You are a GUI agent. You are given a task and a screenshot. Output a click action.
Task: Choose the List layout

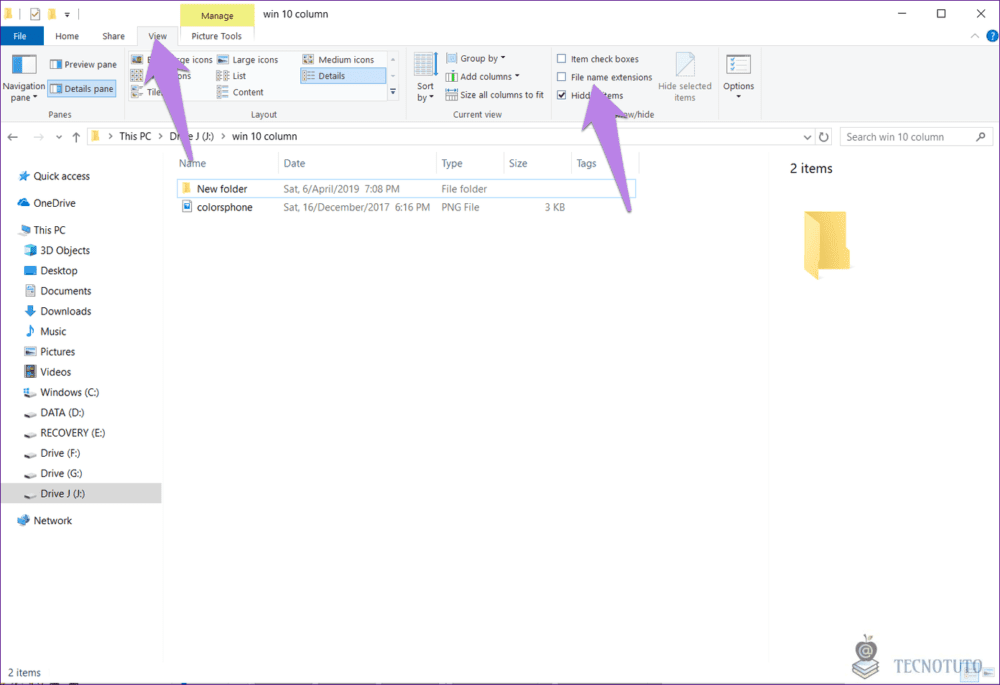[x=232, y=76]
